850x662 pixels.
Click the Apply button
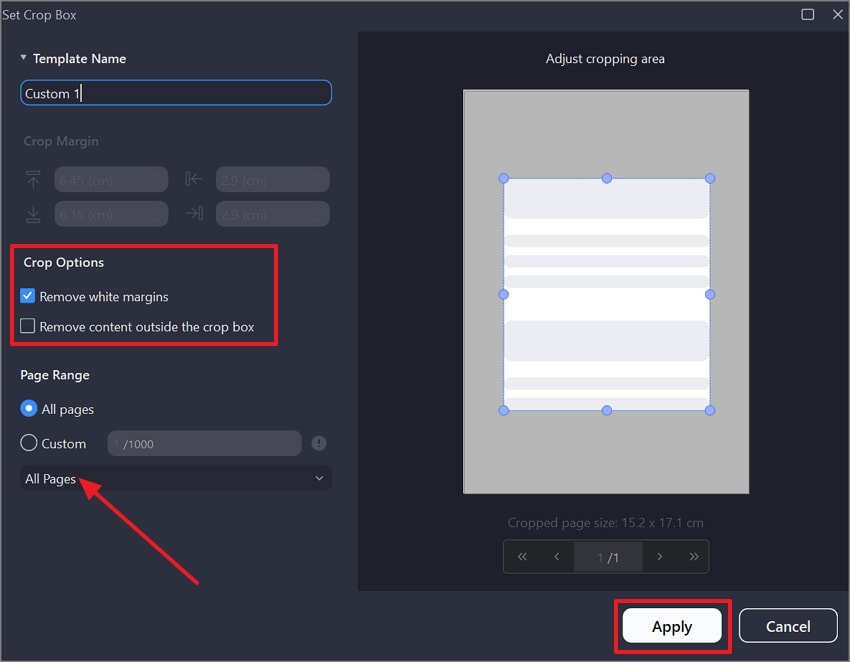pos(672,625)
